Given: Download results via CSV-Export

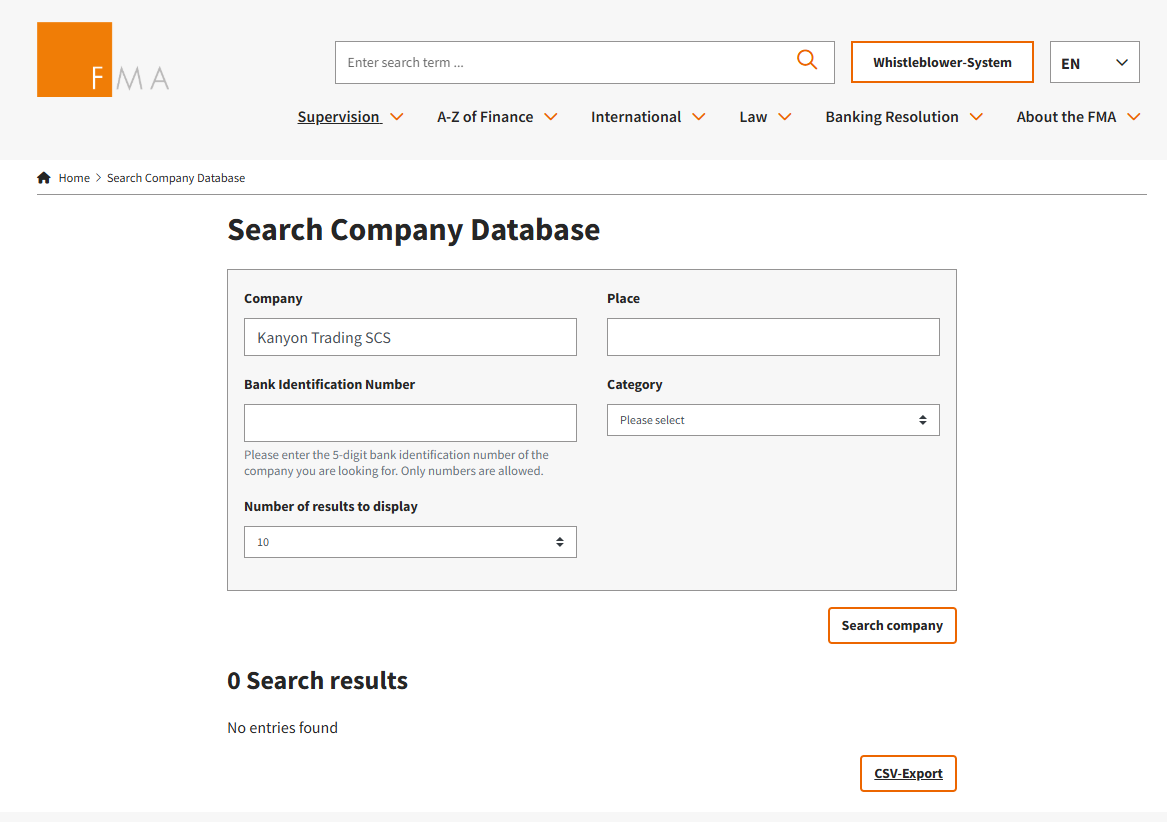Looking at the screenshot, I should click(x=907, y=773).
